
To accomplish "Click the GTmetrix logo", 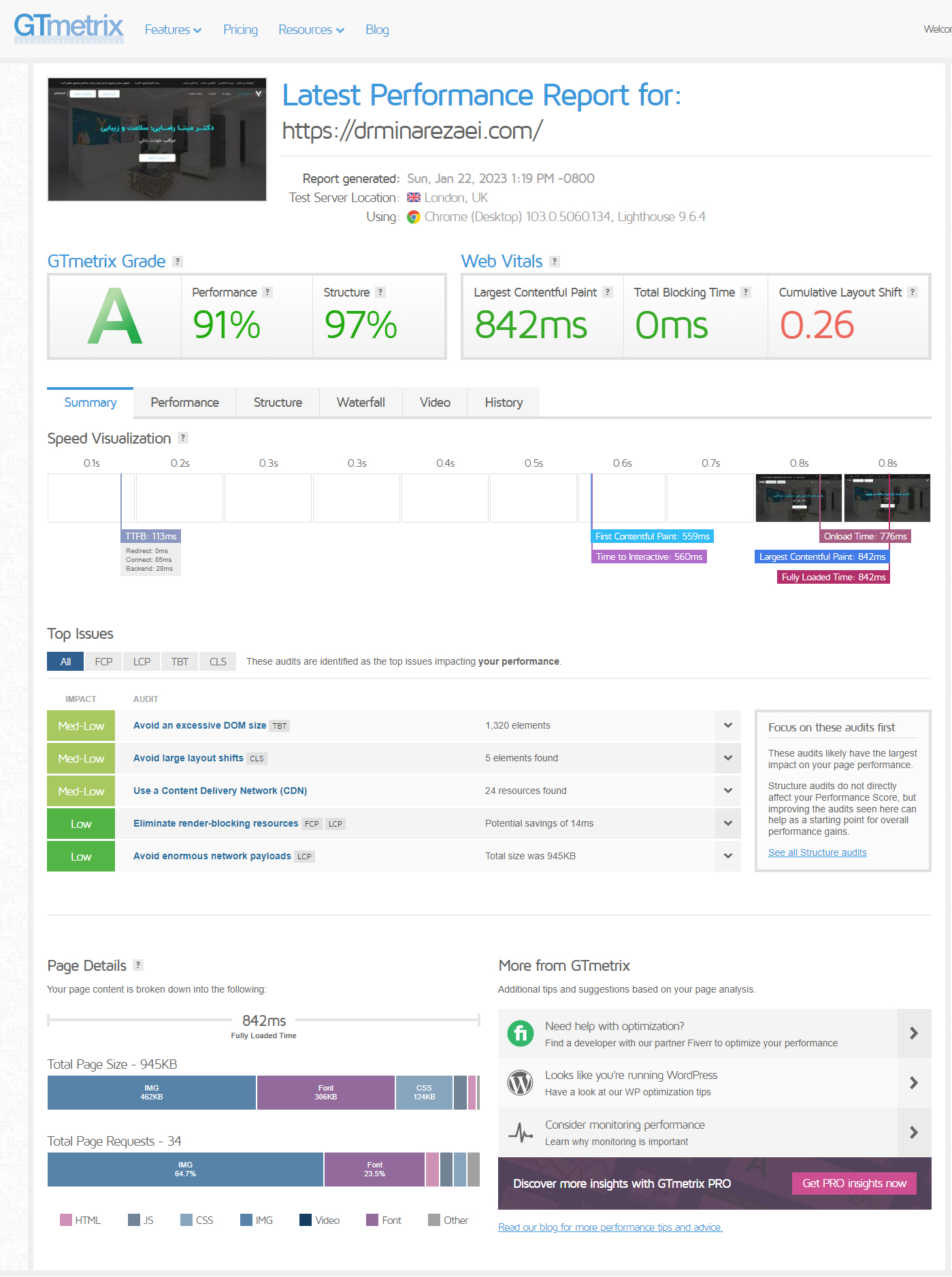I will pos(69,29).
